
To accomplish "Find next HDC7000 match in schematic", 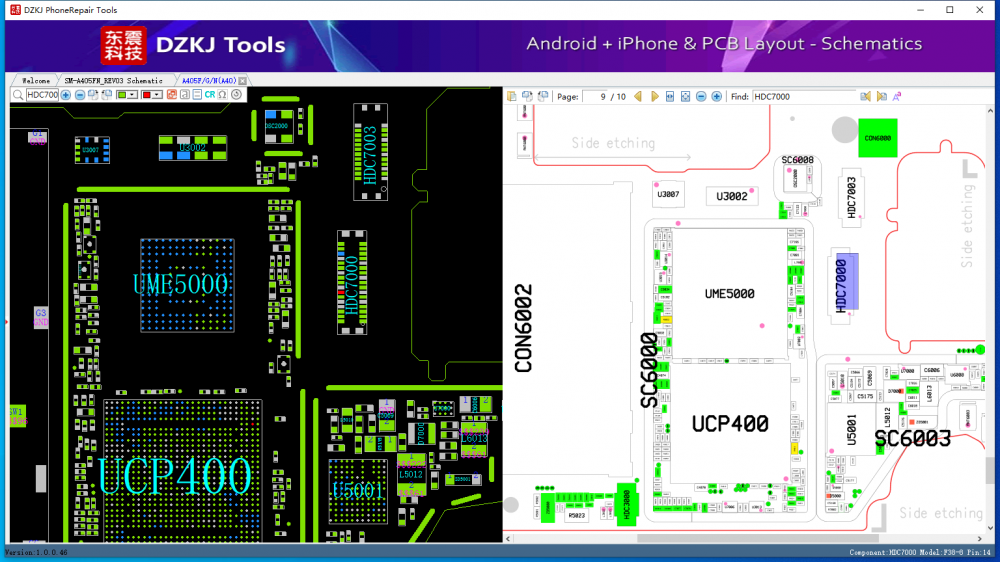I will click(881, 96).
